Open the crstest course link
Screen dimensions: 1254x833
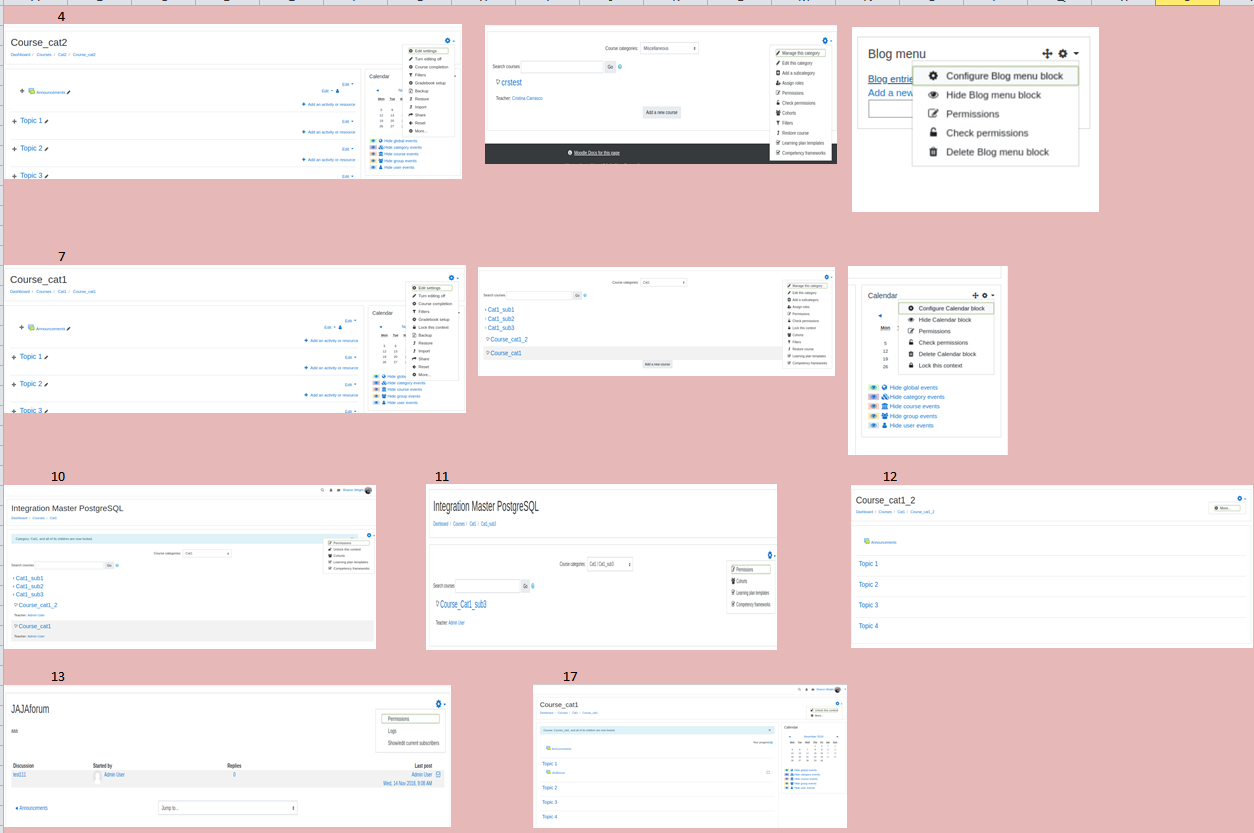(x=511, y=83)
